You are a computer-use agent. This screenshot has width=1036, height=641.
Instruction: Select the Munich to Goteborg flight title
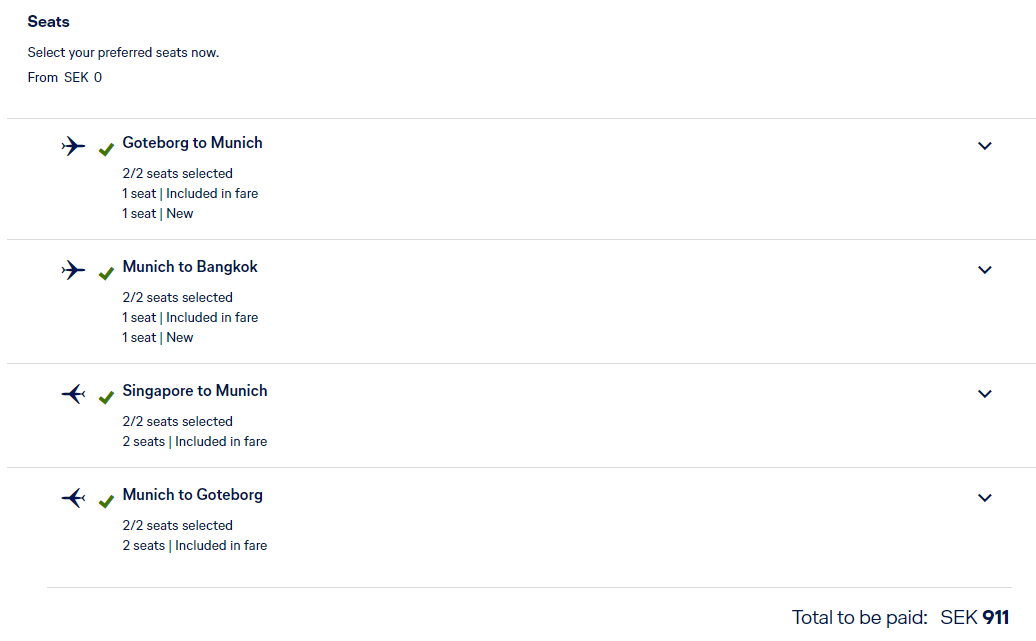192,495
